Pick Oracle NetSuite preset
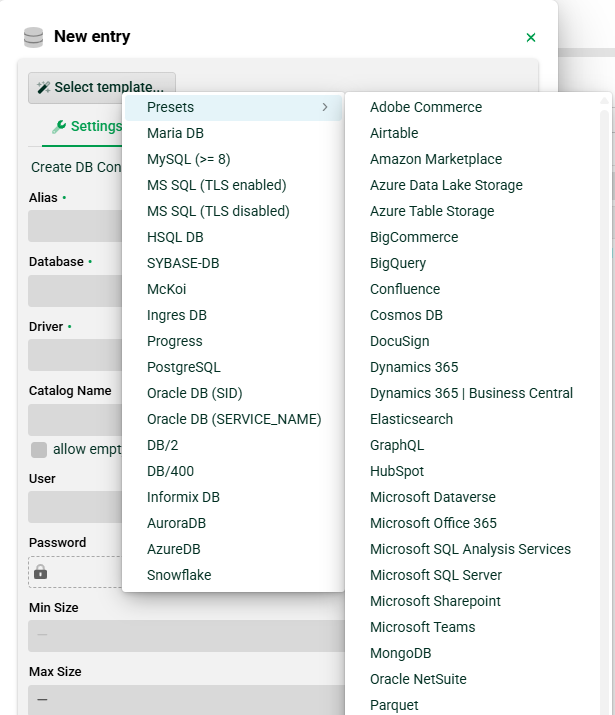This screenshot has height=715, width=615. point(473,679)
